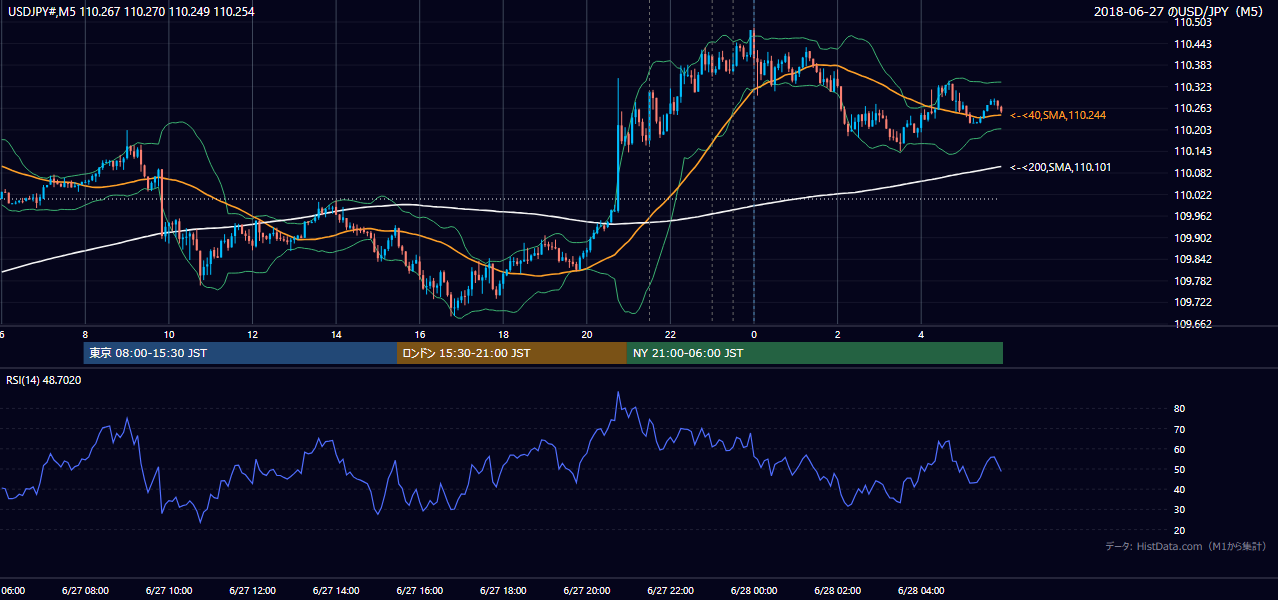Viewport: 1278px width, 600px height.
Task: Click RSI scale value 30
Action: [x=1180, y=510]
